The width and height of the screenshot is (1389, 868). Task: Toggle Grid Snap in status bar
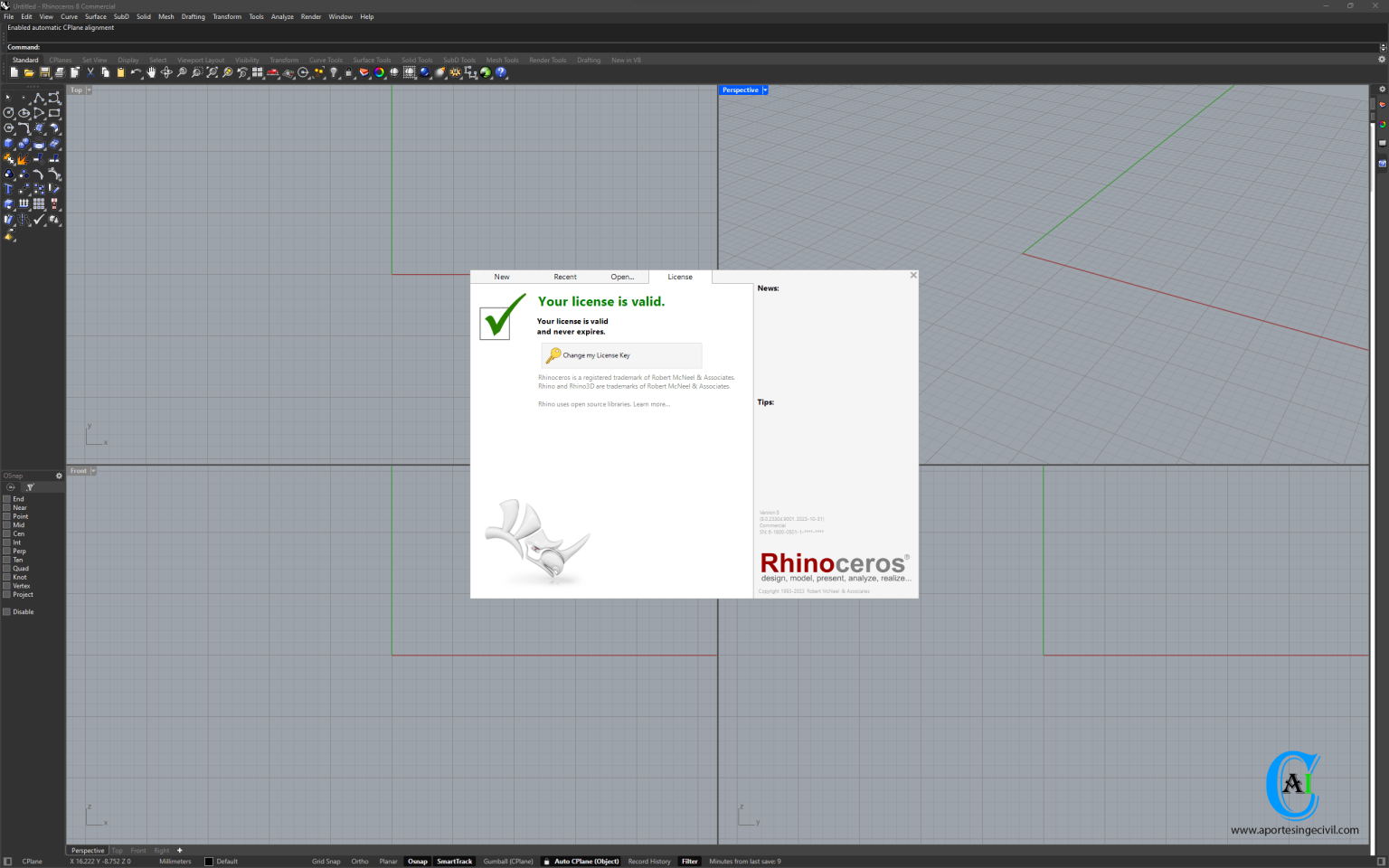(x=326, y=862)
